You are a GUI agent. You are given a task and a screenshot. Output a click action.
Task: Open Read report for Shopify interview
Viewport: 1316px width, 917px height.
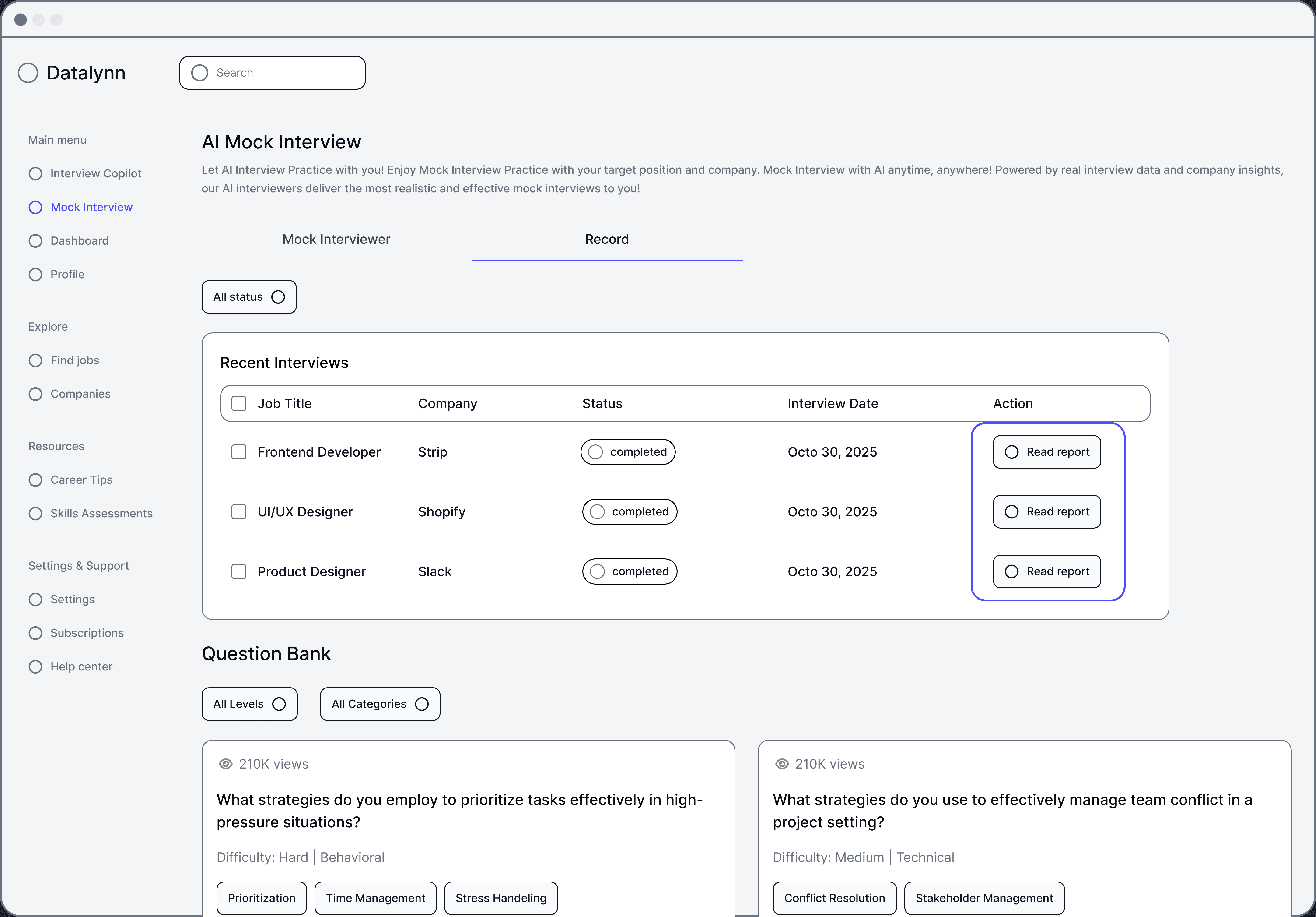coord(1046,511)
